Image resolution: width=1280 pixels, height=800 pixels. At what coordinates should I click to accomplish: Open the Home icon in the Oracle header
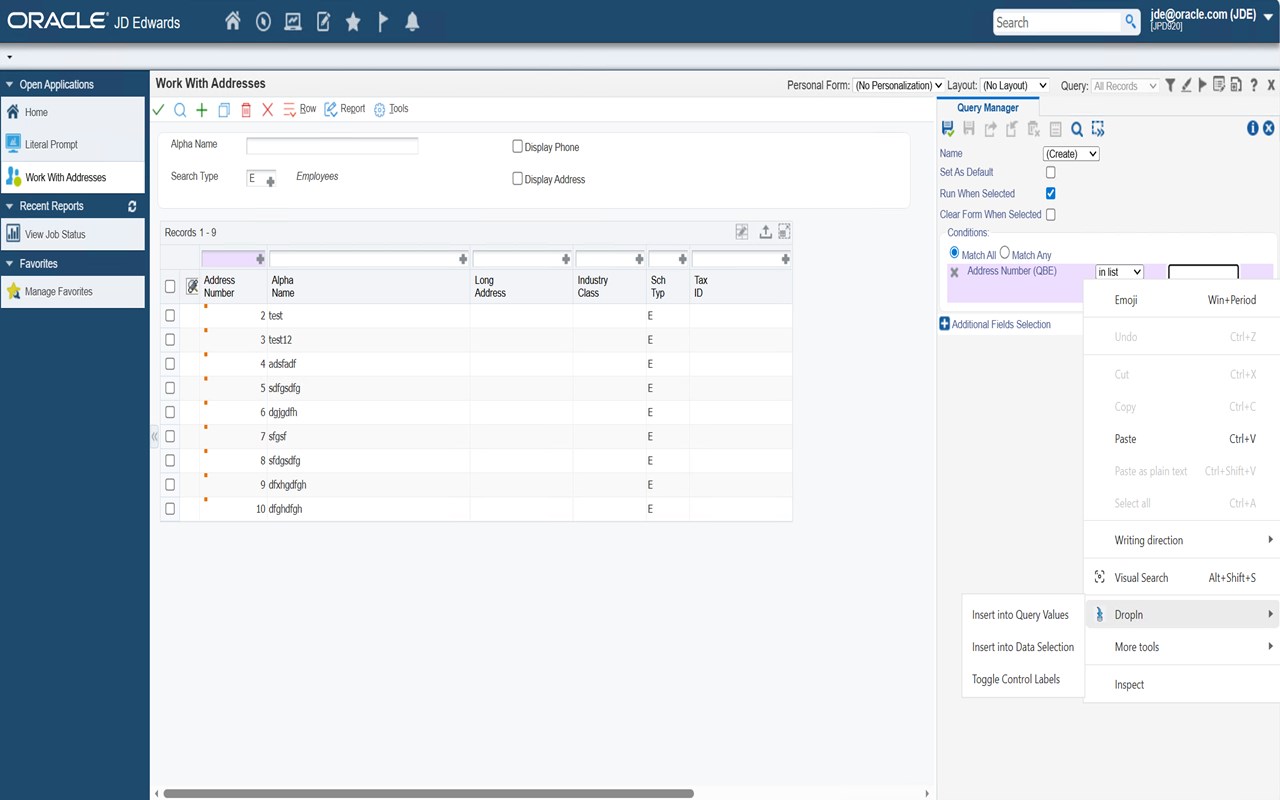pos(232,21)
